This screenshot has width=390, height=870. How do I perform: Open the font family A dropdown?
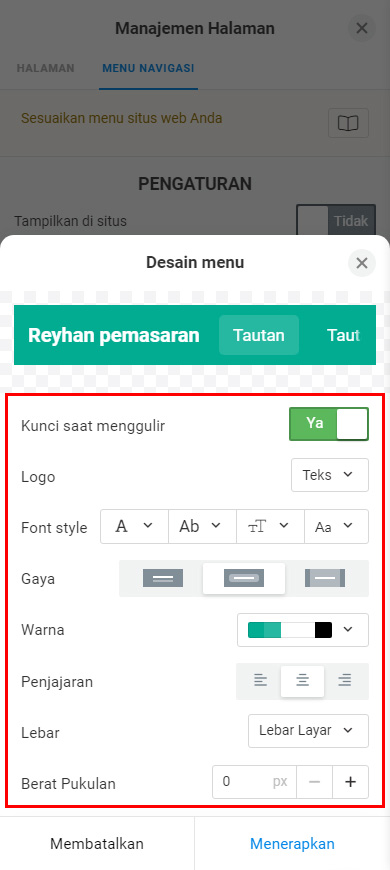[134, 527]
